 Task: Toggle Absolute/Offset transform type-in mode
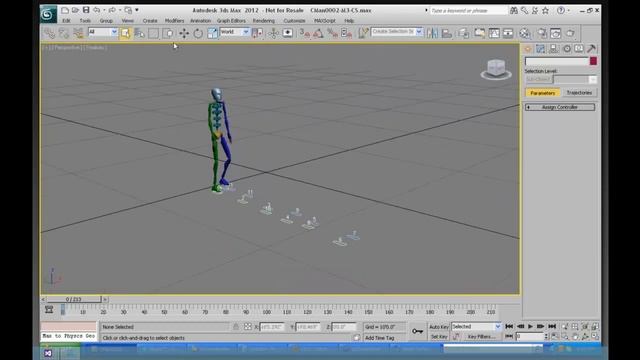tap(248, 327)
